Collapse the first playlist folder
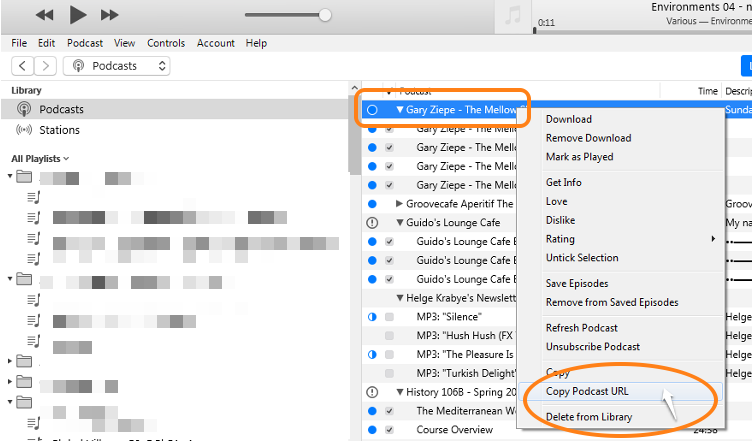The height and width of the screenshot is (441, 752). point(10,176)
